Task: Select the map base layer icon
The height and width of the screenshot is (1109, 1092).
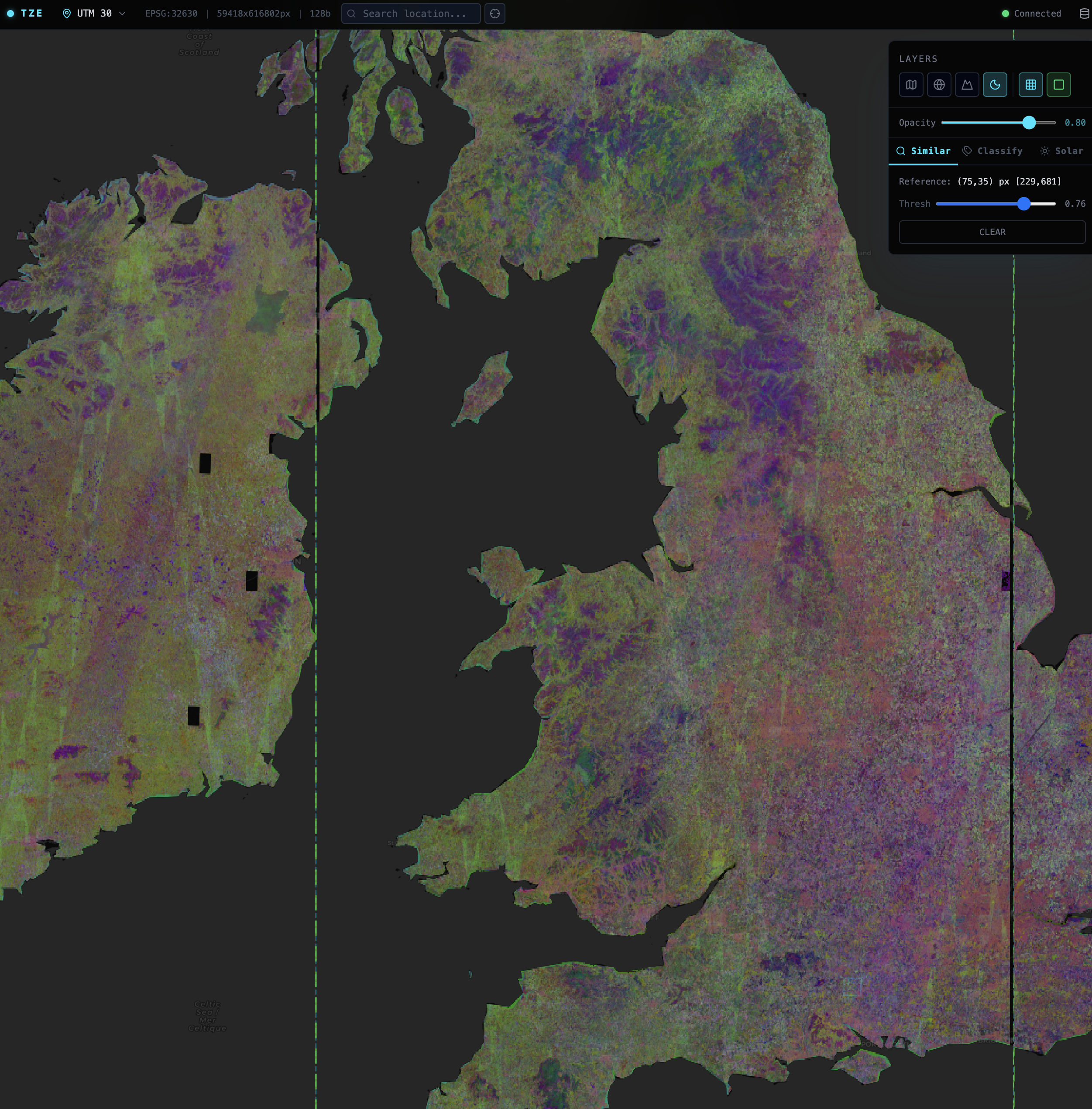Action: tap(911, 85)
